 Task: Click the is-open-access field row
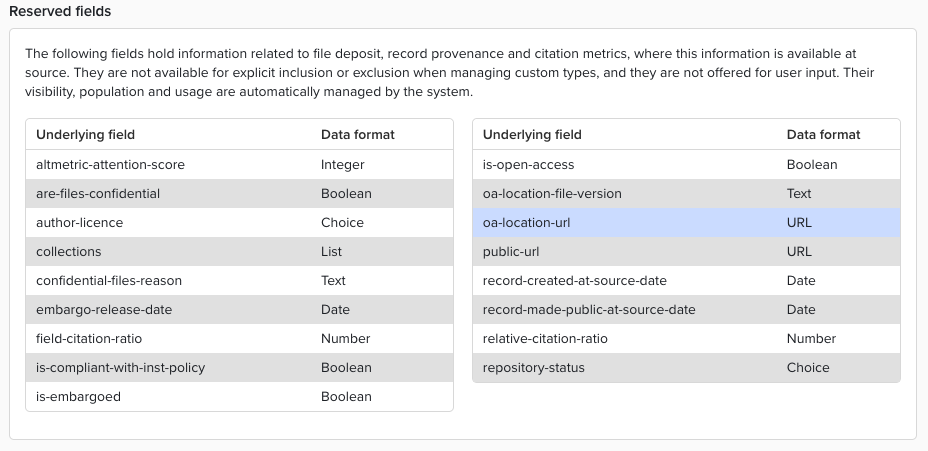tap(528, 165)
